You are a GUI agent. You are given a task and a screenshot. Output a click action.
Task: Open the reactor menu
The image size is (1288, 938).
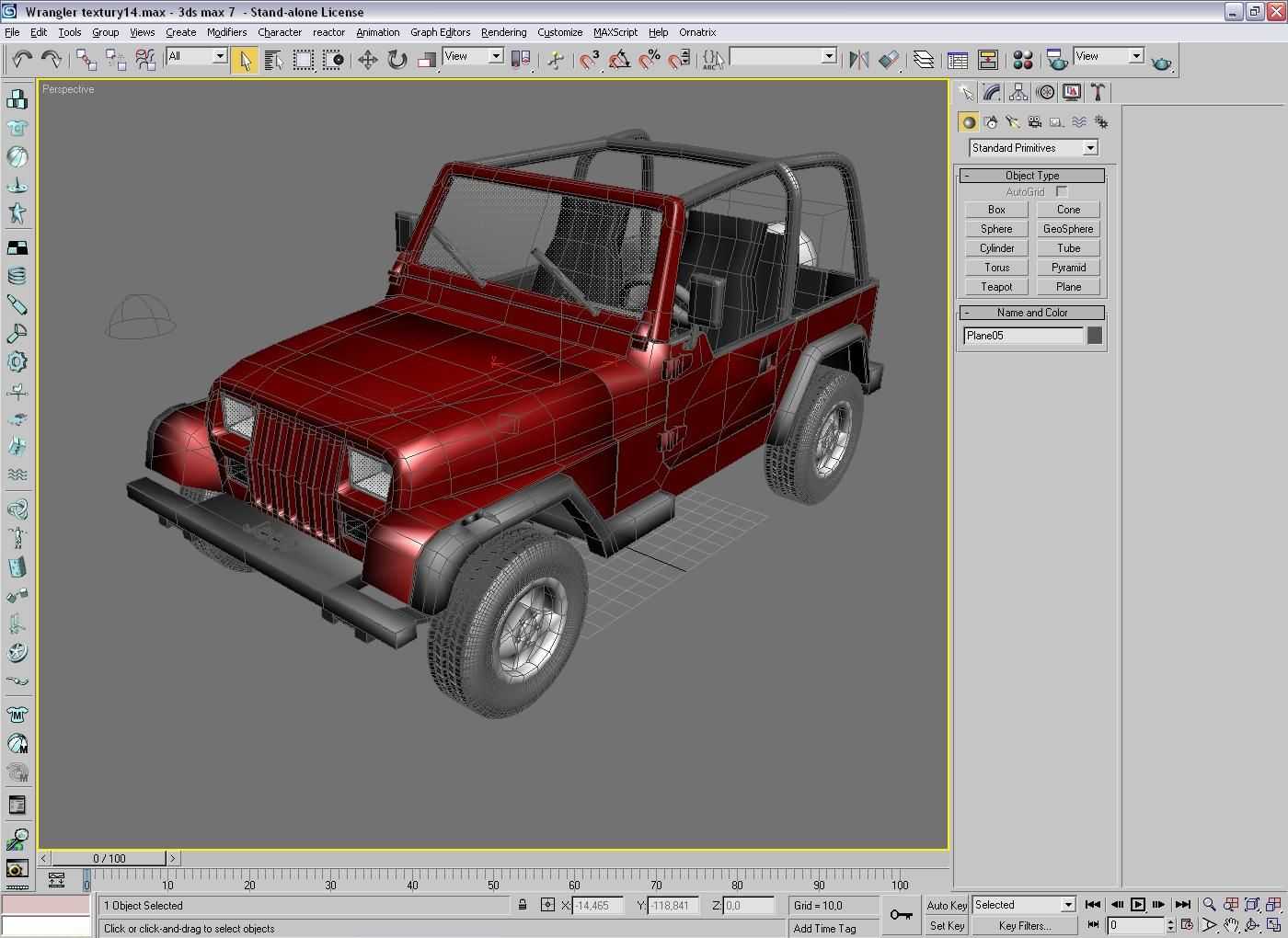328,32
